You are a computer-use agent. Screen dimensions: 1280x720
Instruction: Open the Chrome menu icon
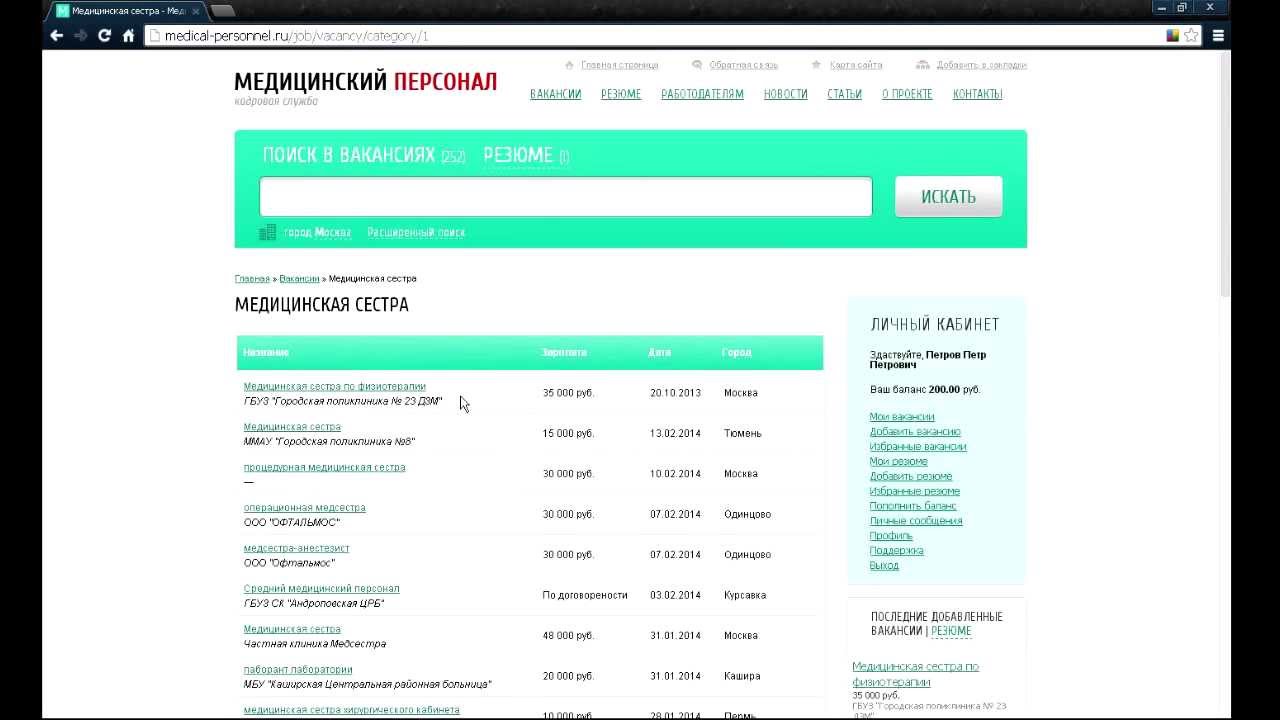(x=1218, y=35)
